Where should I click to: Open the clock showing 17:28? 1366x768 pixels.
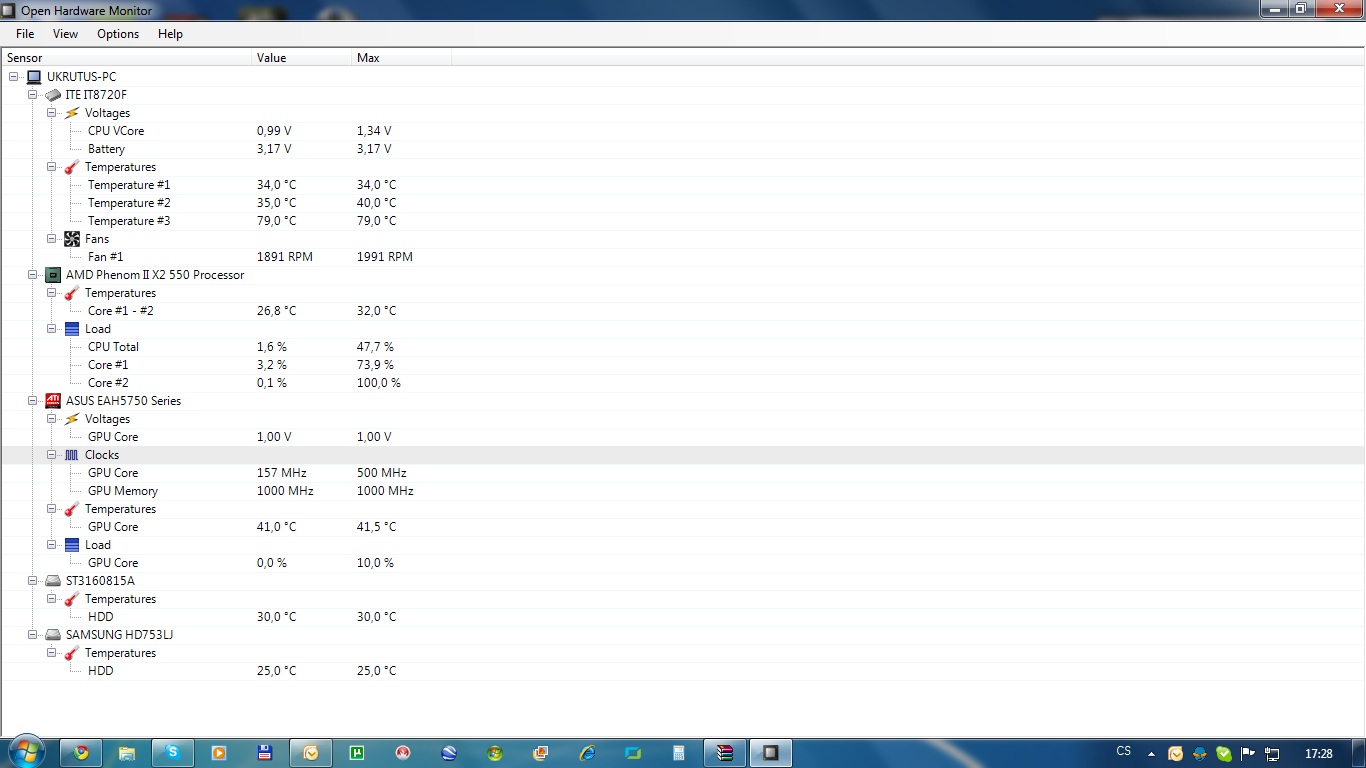pos(1319,753)
